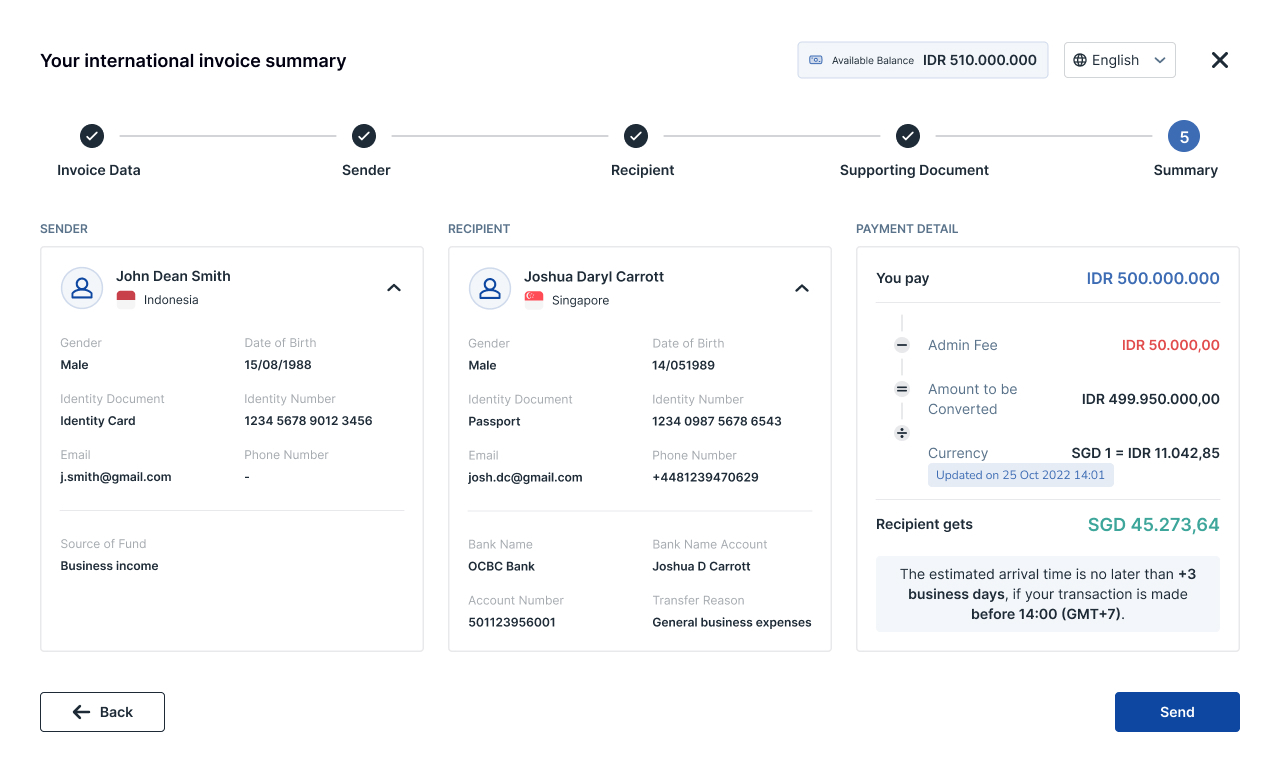Click the equals icon beside Amount to be Converted
1280x772 pixels.
902,389
